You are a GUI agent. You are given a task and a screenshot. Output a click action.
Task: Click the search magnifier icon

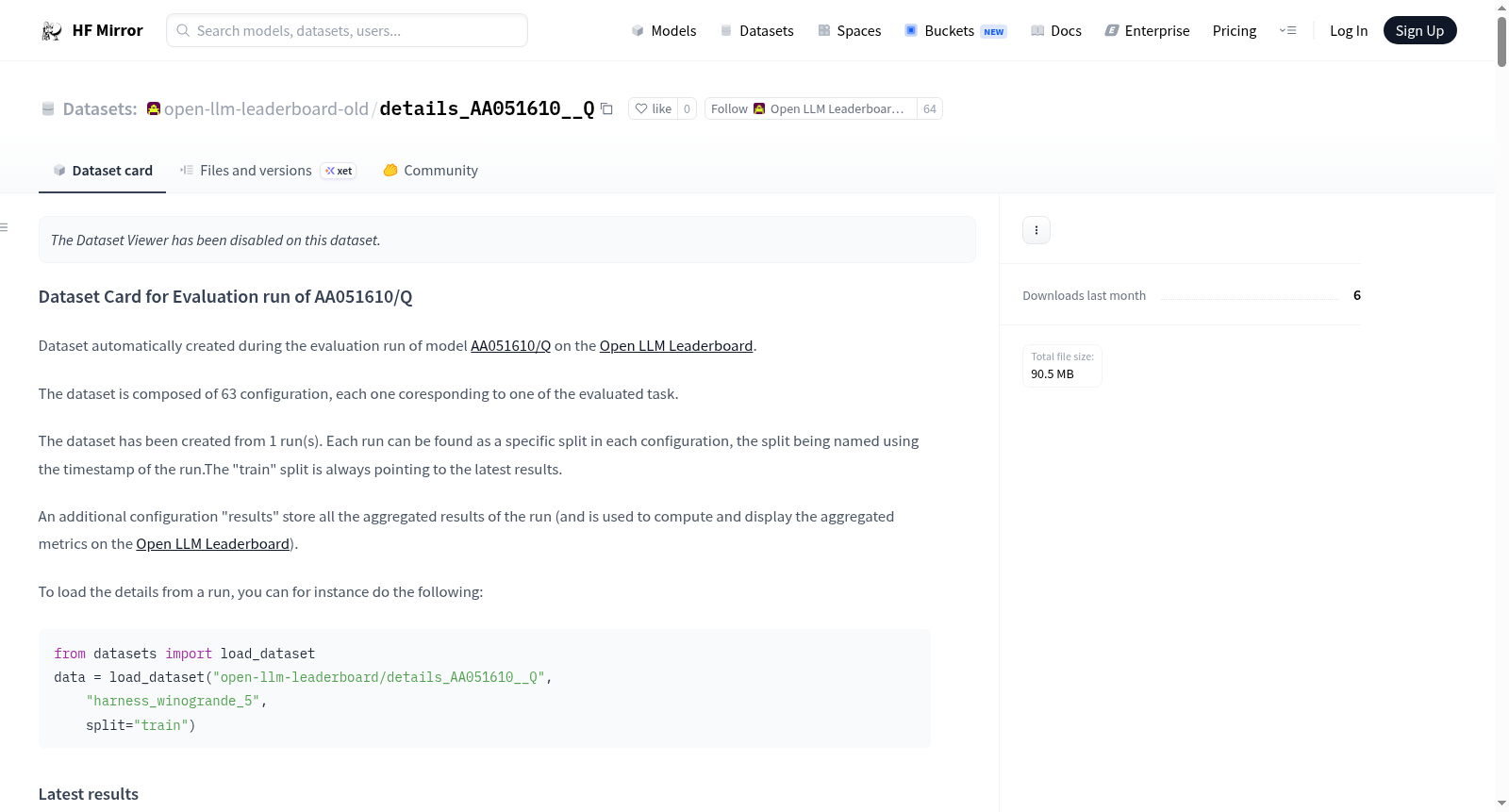pos(183,30)
